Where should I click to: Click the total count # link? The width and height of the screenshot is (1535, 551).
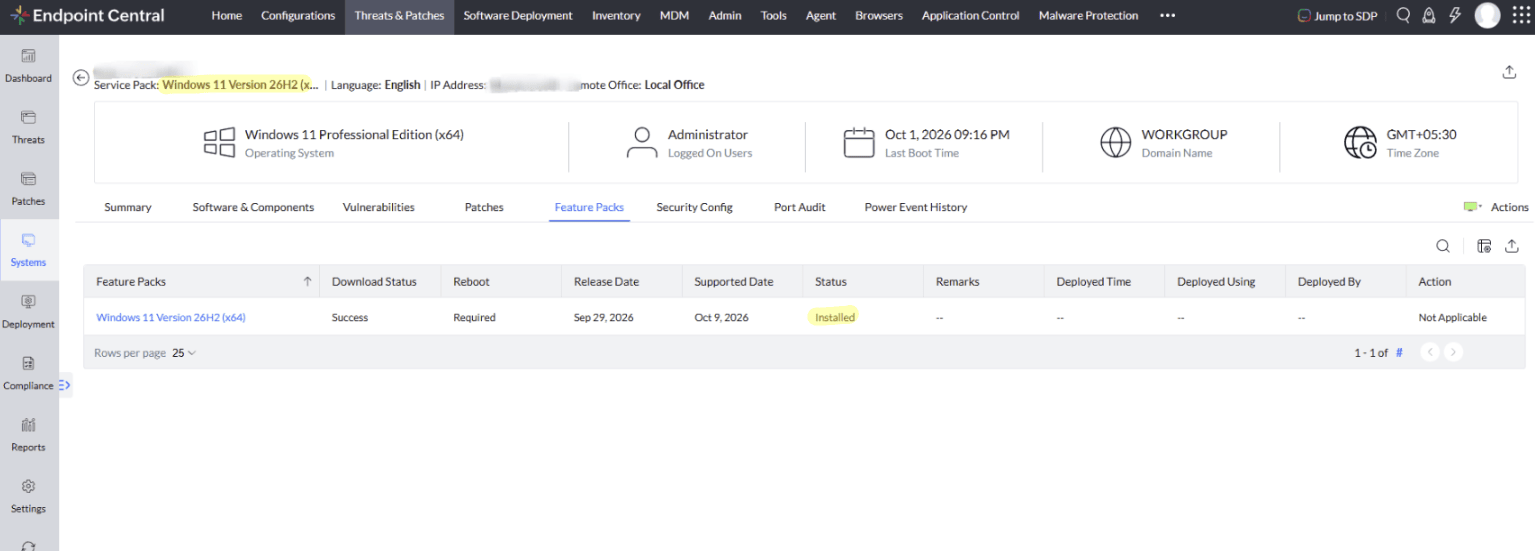(1399, 353)
